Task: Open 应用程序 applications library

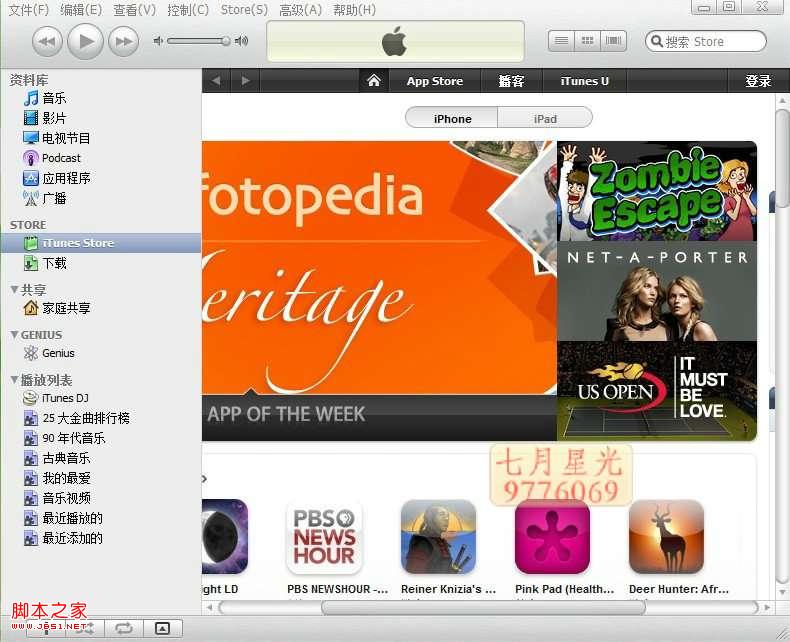Action: coord(56,178)
